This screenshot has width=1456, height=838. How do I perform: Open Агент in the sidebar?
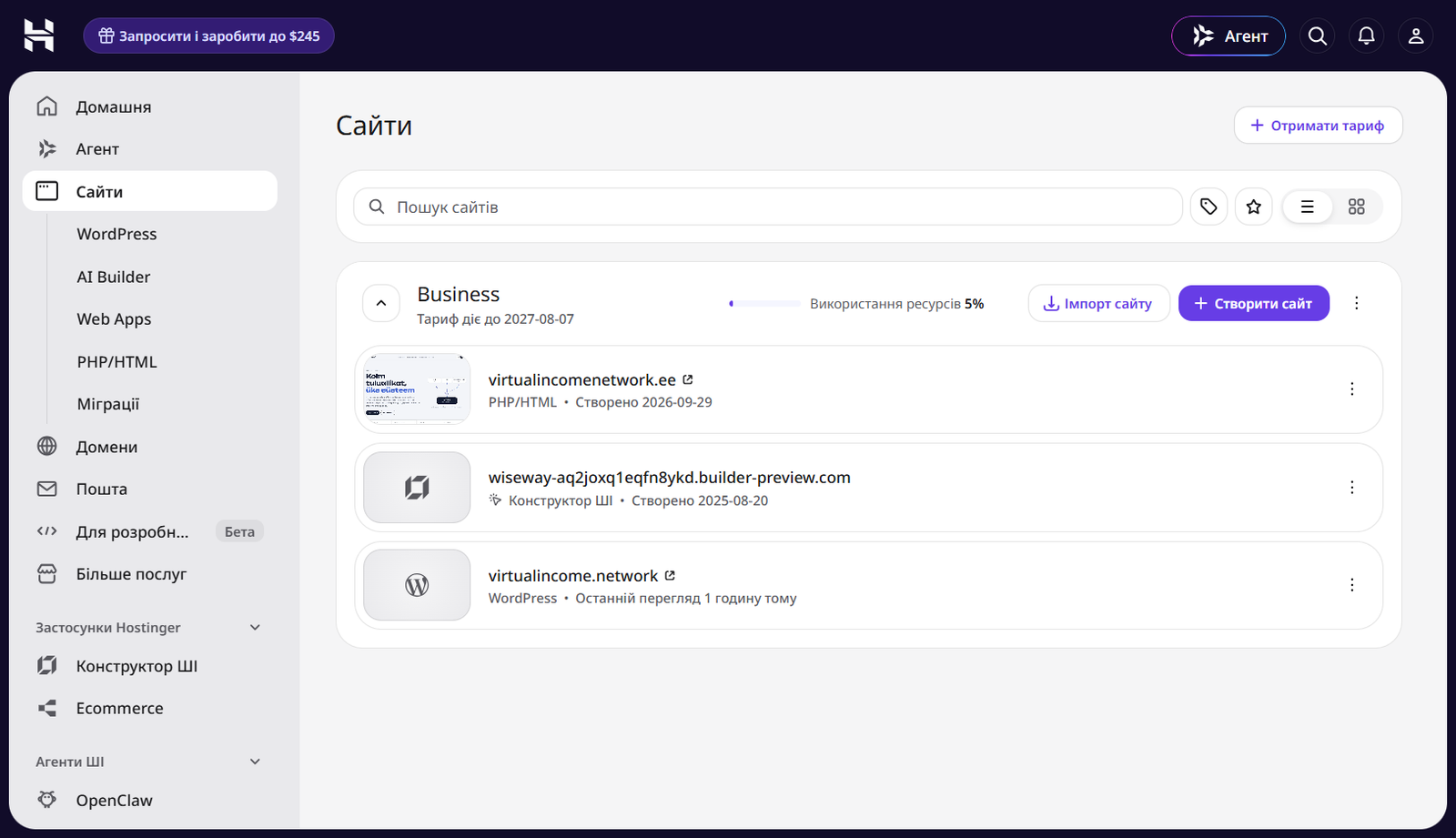tap(149, 148)
